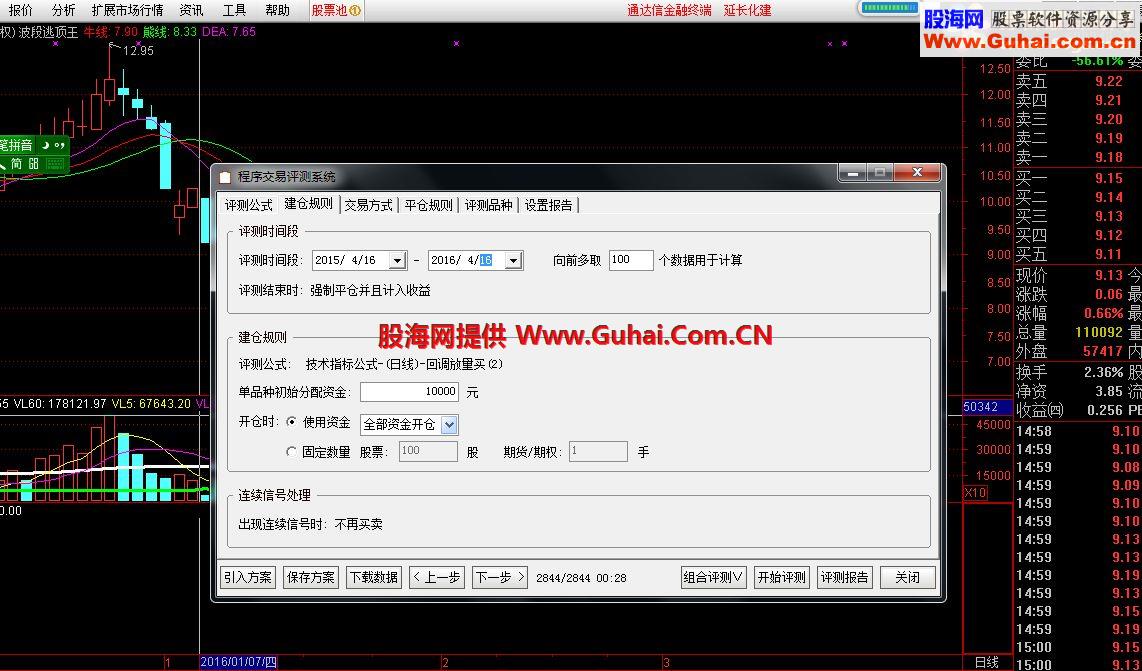Switch to the 平仓规则 tab
Screen dimensions: 1142x671
click(x=429, y=205)
